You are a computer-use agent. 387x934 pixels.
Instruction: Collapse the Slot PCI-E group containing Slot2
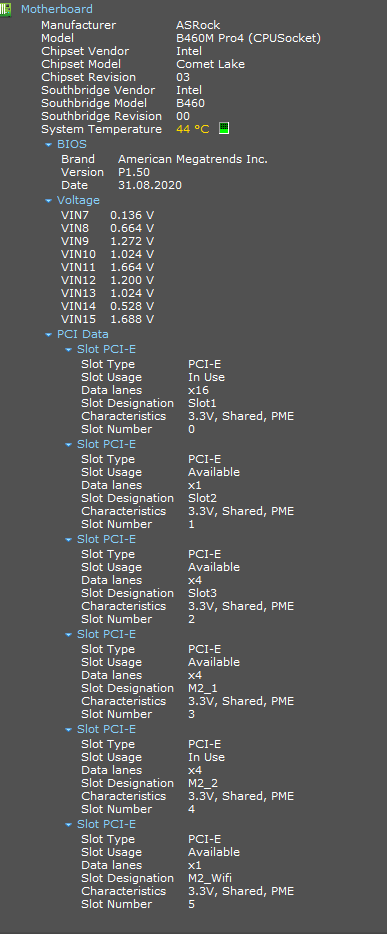click(x=68, y=444)
